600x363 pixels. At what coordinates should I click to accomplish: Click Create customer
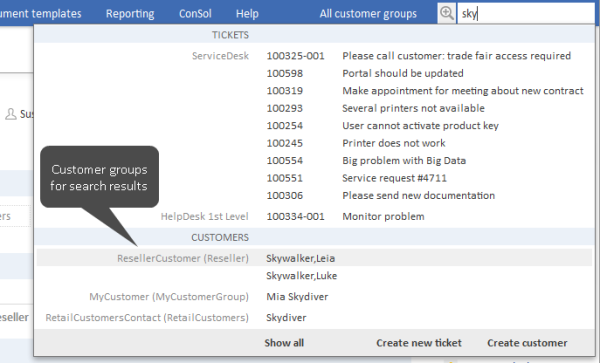(527, 343)
